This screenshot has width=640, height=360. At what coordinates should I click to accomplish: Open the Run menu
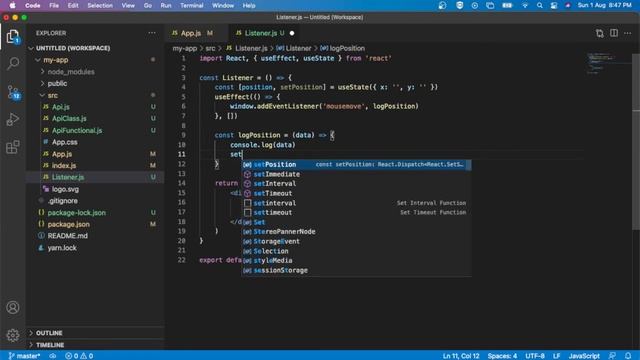(166, 5)
